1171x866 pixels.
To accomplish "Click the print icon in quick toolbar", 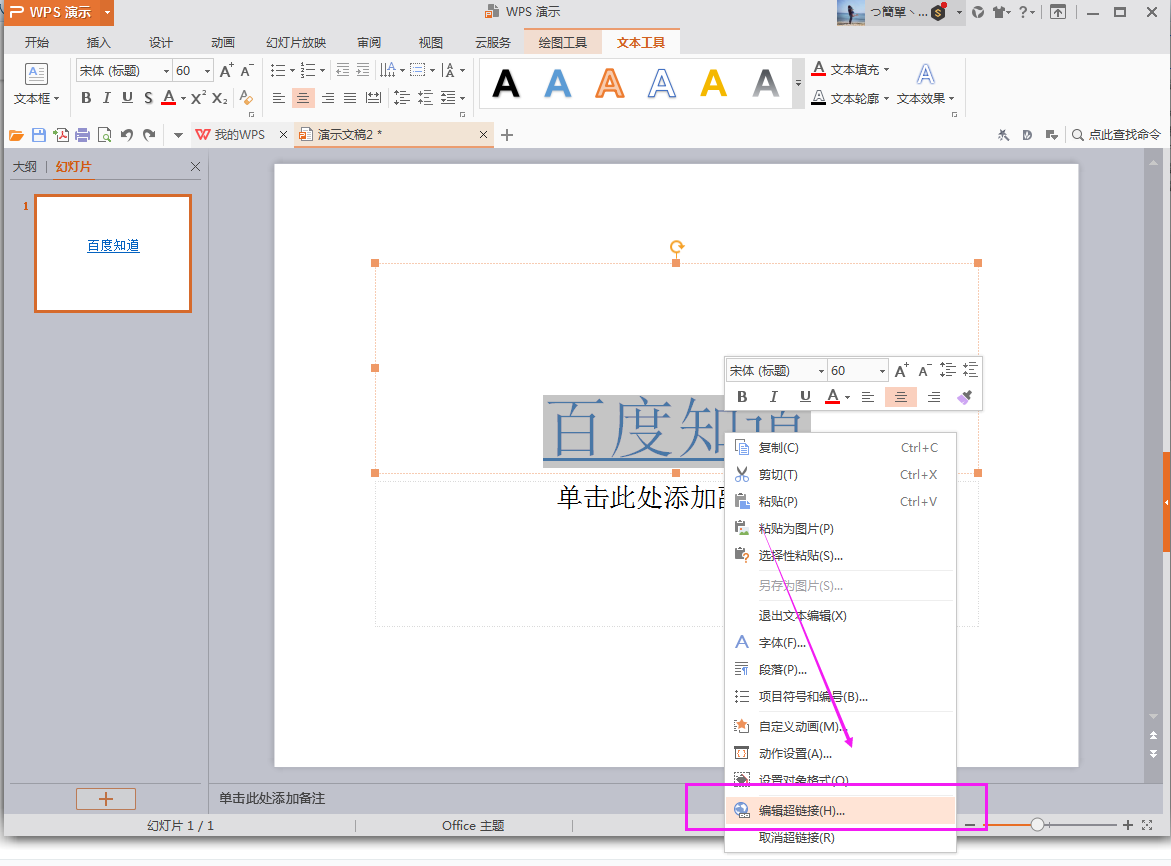I will (x=83, y=135).
